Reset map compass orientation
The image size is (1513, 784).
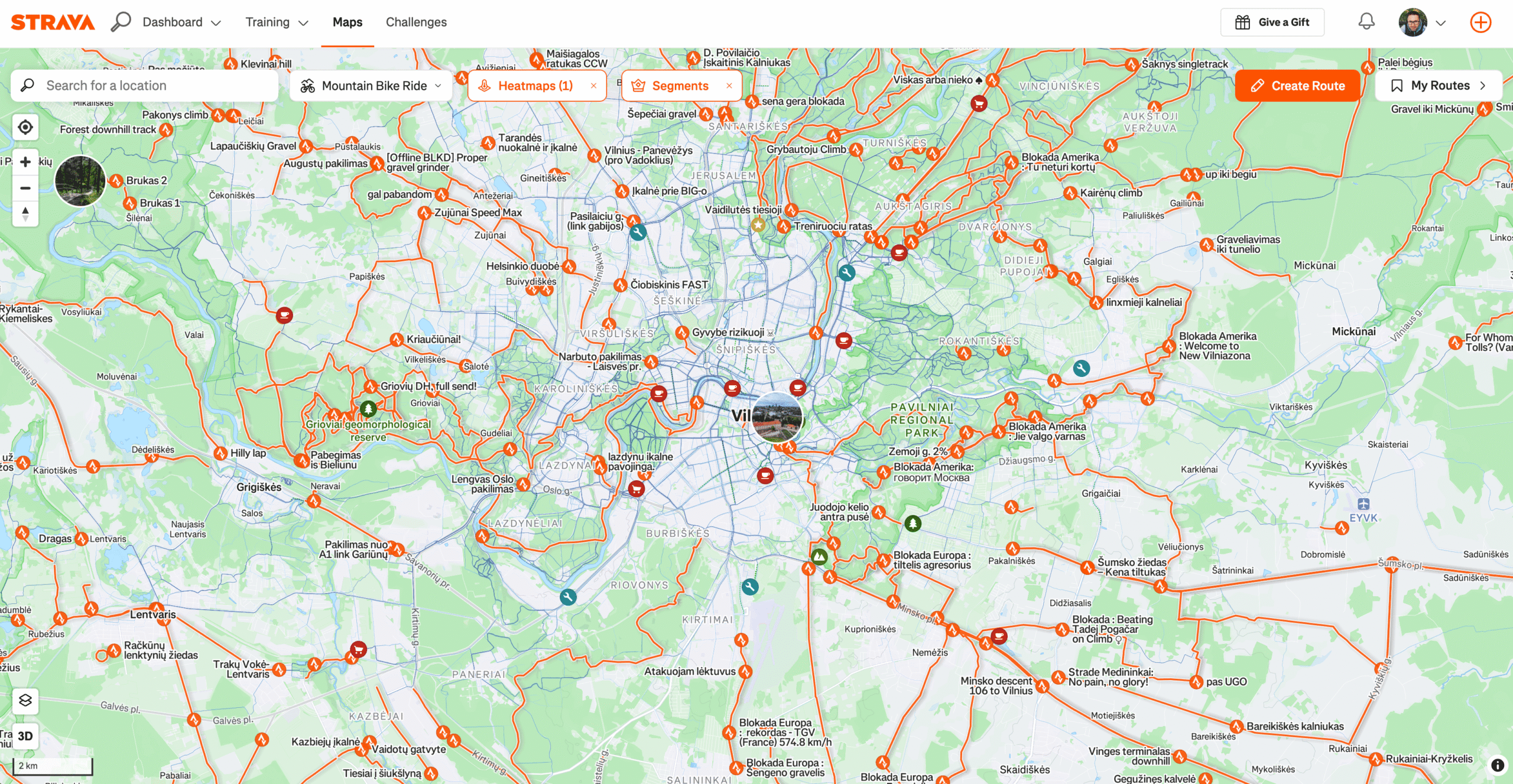click(25, 213)
